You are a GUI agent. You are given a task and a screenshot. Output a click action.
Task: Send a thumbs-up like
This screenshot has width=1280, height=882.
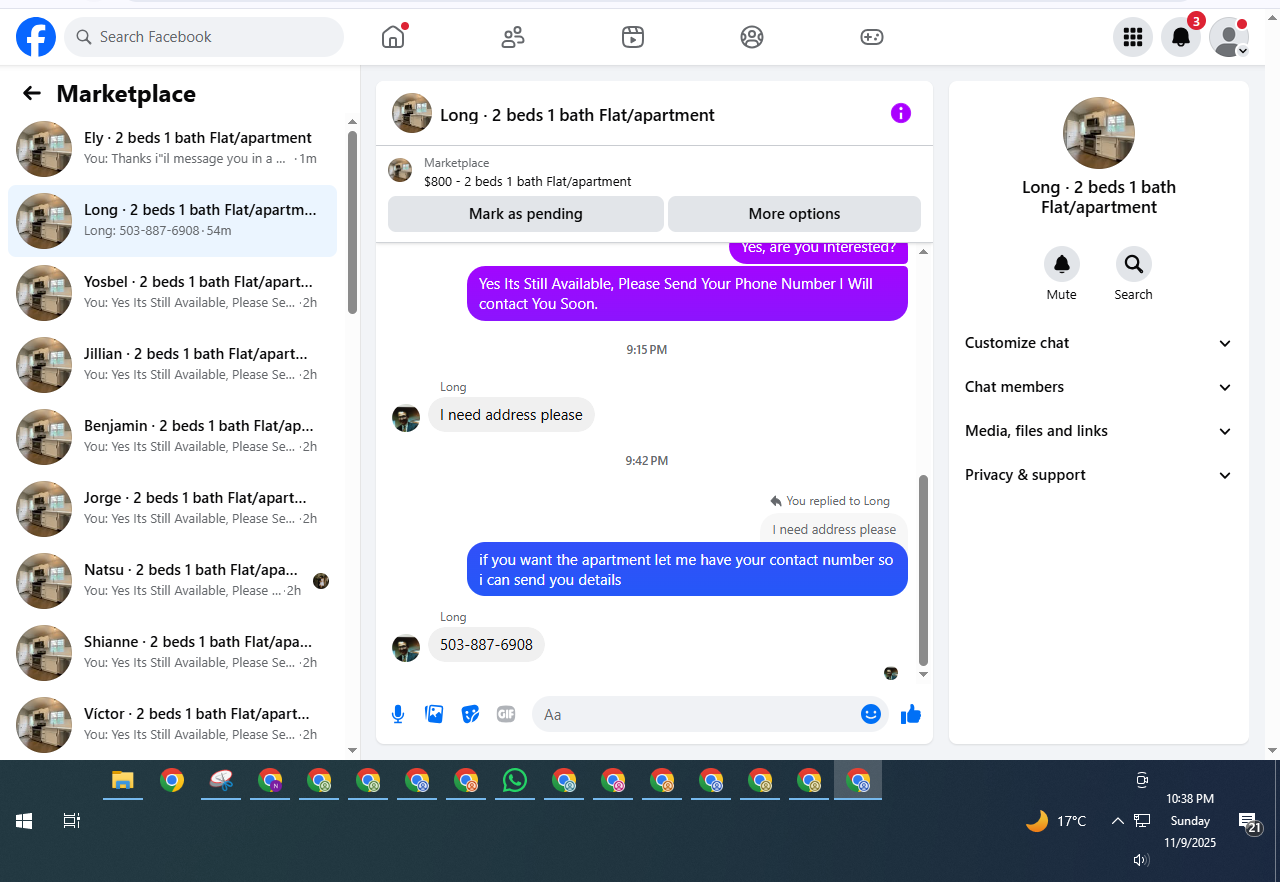click(911, 714)
